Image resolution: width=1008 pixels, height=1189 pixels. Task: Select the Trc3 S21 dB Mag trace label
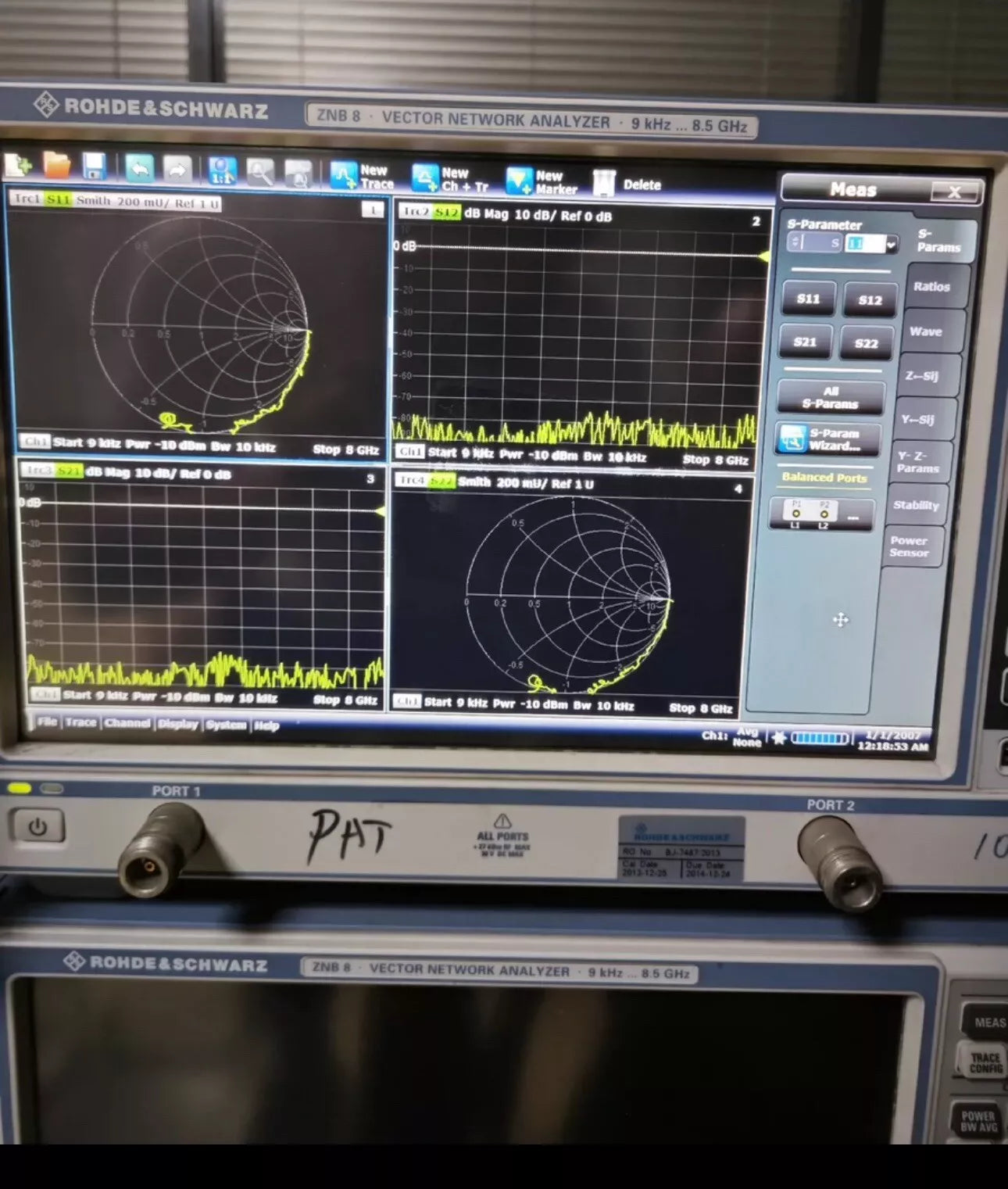point(127,471)
